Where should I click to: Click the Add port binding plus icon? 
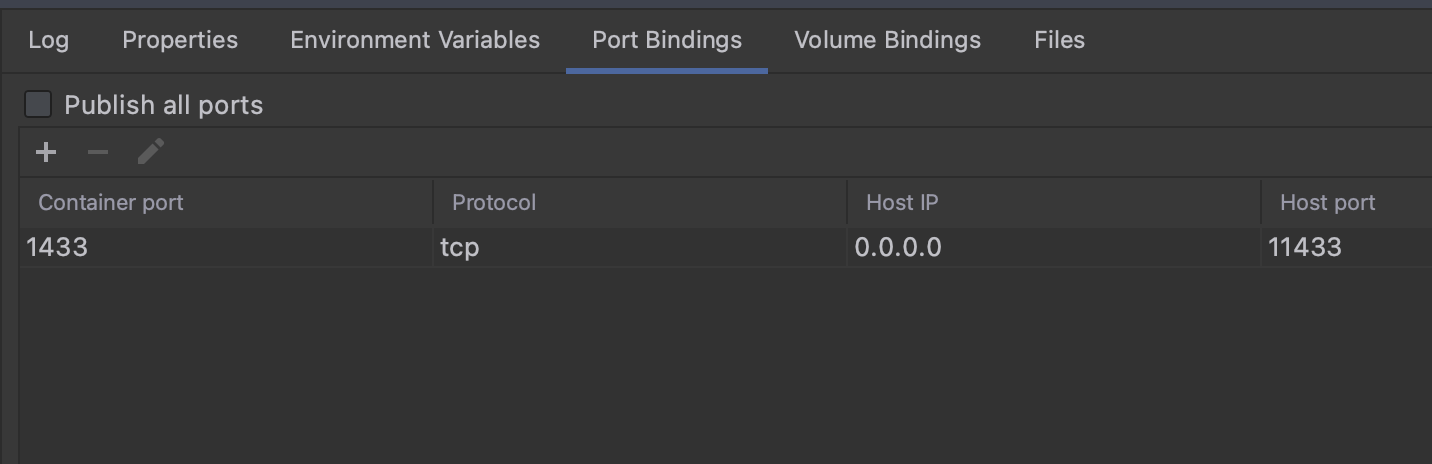[x=46, y=152]
